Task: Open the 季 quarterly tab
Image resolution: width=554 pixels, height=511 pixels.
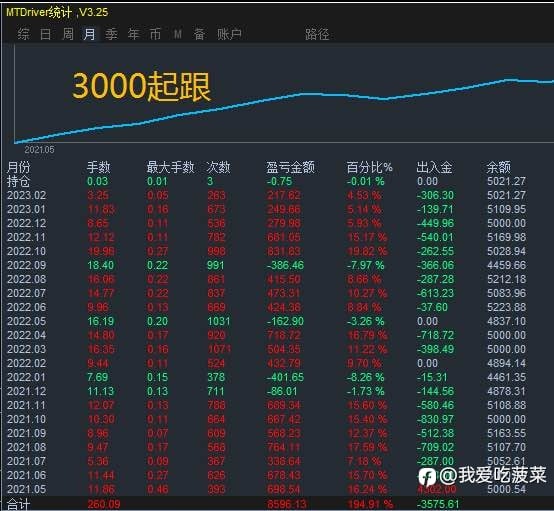Action: pos(111,34)
